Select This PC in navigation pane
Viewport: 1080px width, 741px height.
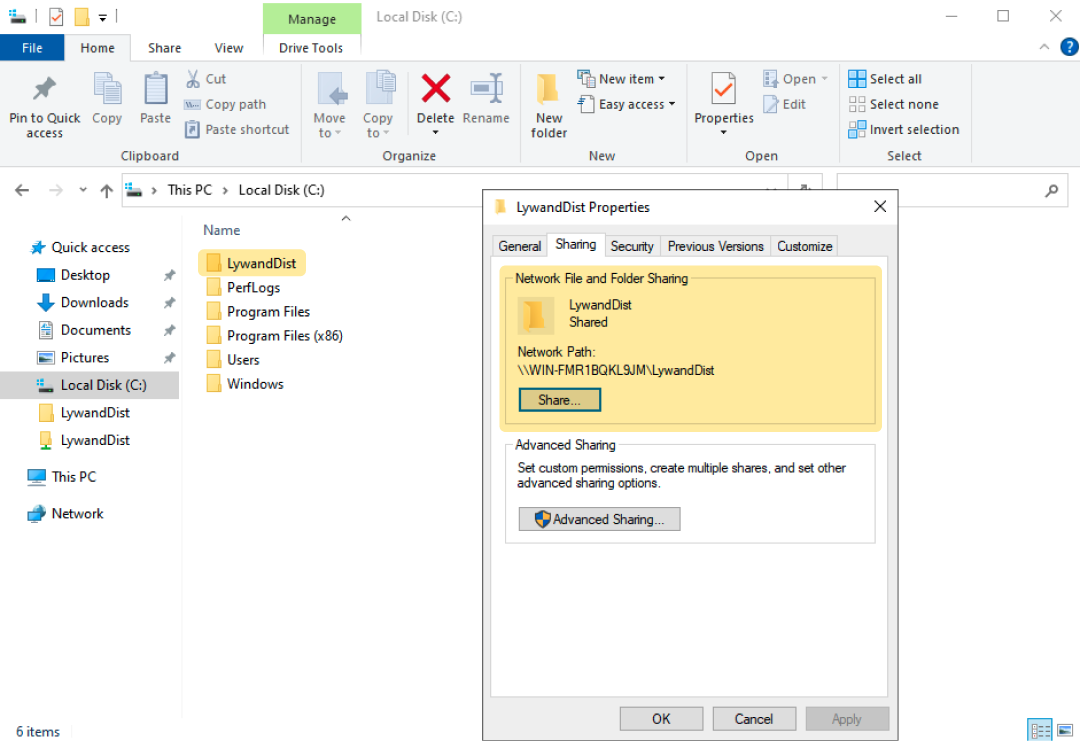(74, 477)
